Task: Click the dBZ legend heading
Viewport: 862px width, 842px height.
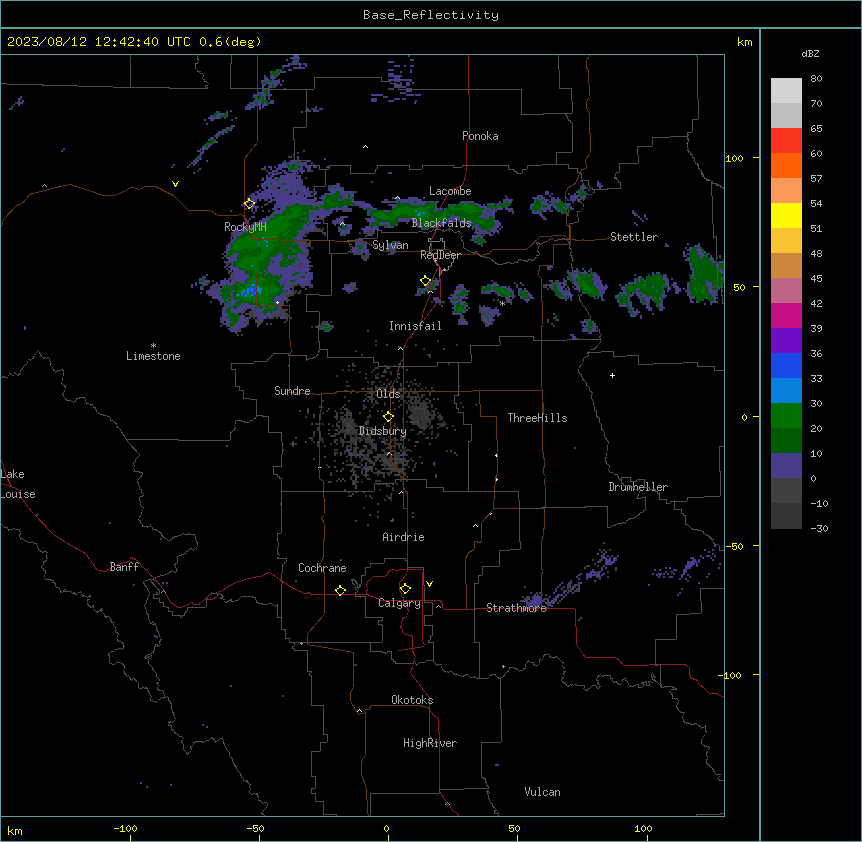Action: click(810, 54)
